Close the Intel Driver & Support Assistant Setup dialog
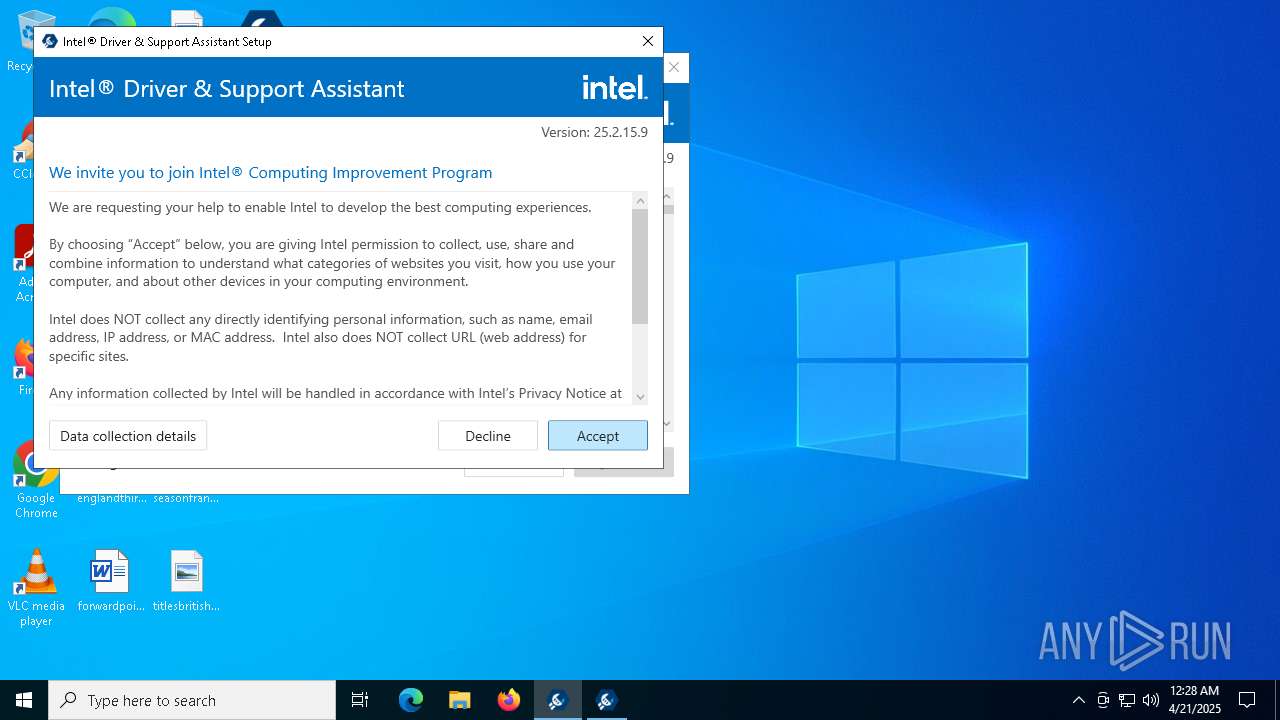The height and width of the screenshot is (720, 1280). [x=648, y=41]
